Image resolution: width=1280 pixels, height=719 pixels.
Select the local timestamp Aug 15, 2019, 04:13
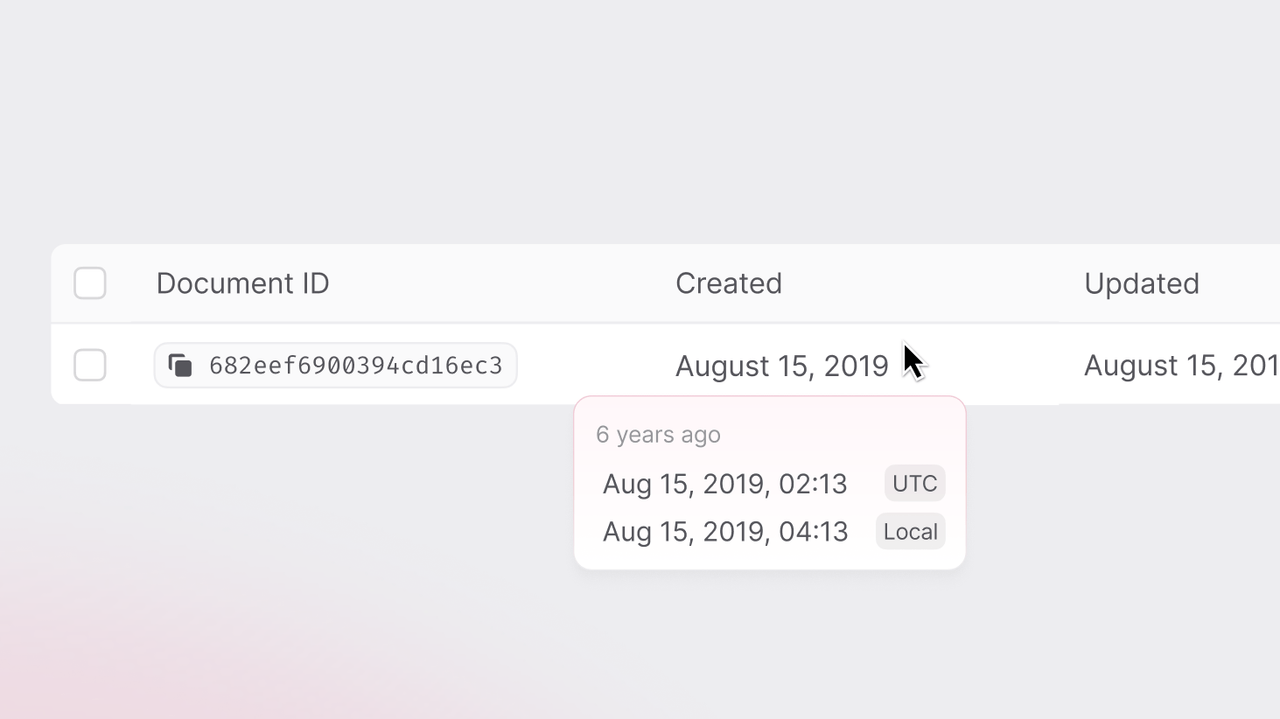pyautogui.click(x=725, y=531)
